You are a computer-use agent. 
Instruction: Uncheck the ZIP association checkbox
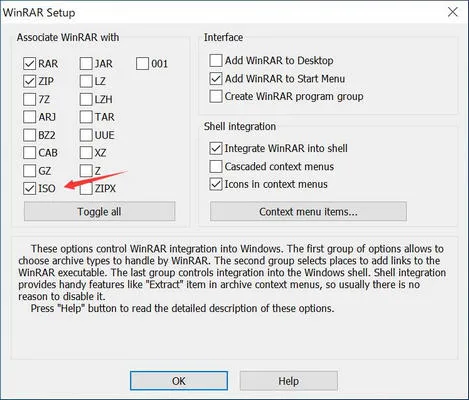pyautogui.click(x=30, y=81)
